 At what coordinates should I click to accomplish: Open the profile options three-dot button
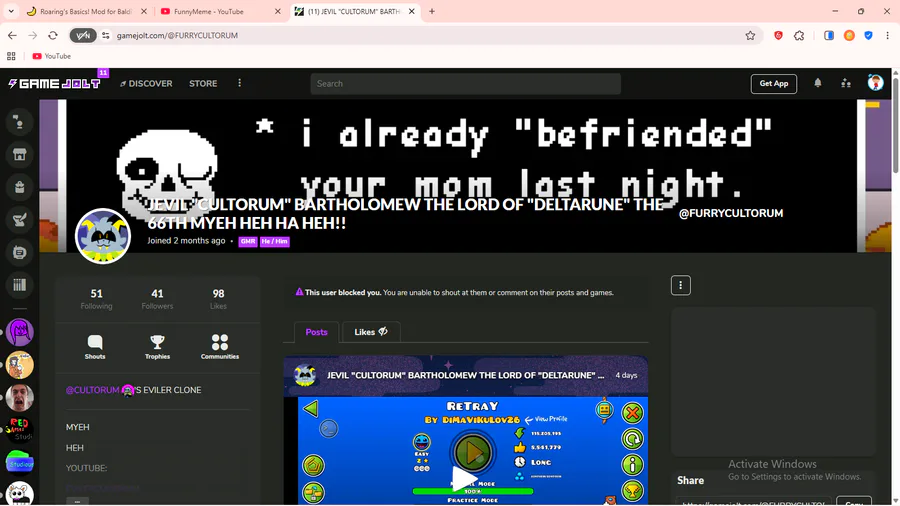681,285
